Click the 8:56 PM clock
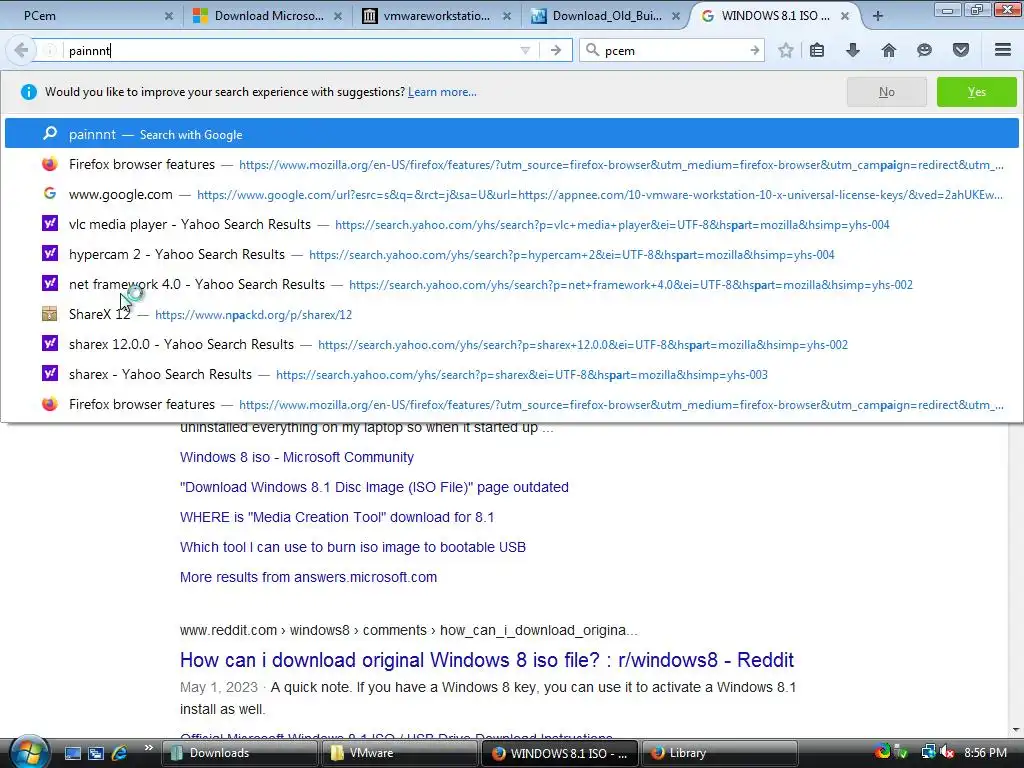 (985, 753)
